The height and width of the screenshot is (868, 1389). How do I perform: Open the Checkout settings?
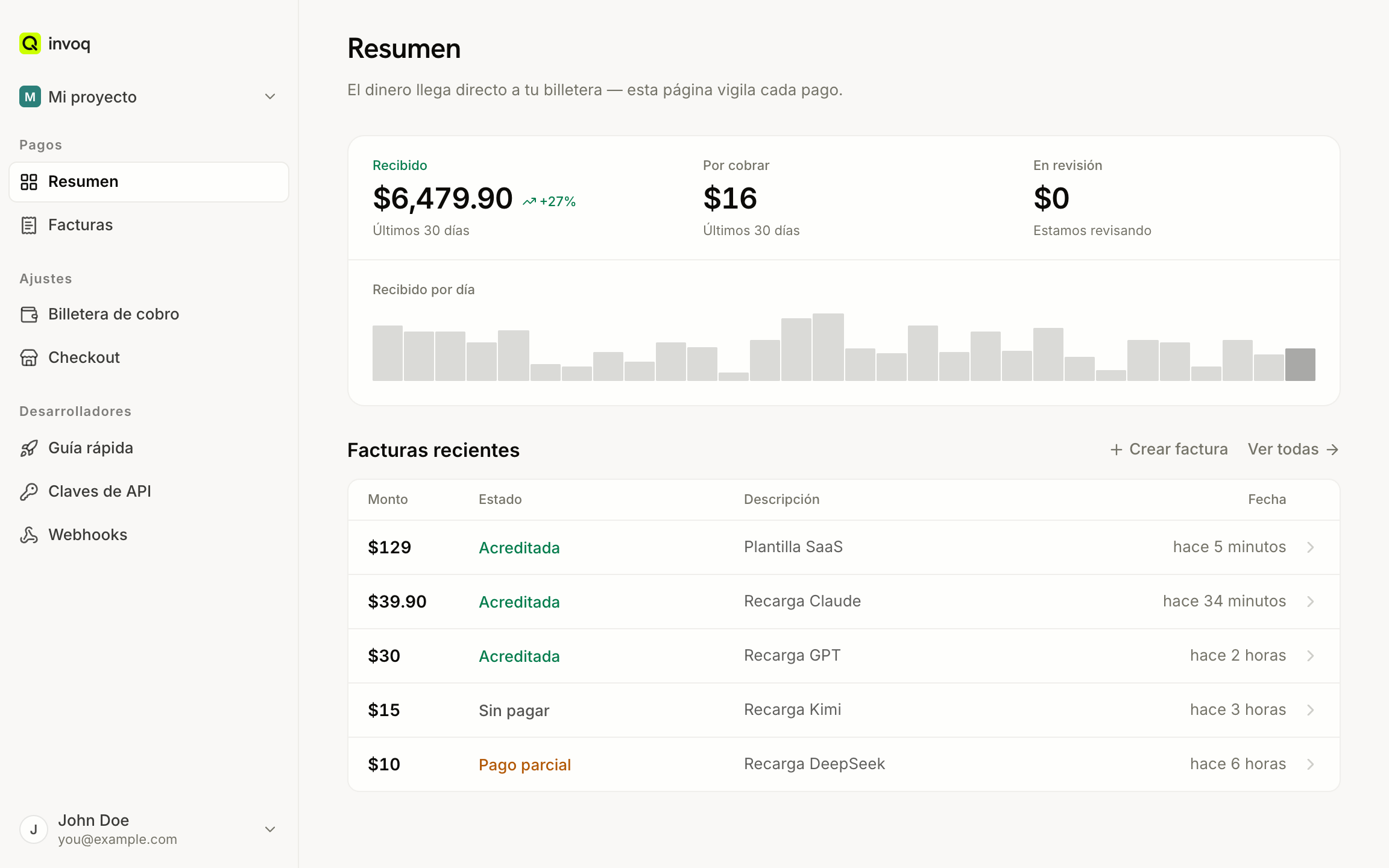click(149, 357)
